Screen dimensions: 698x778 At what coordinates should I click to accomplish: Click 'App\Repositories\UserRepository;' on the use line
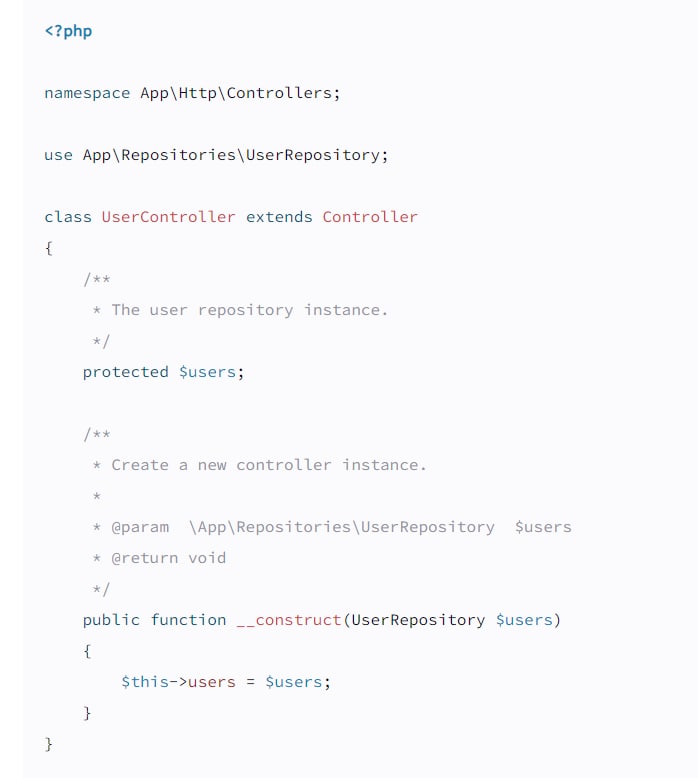235,155
